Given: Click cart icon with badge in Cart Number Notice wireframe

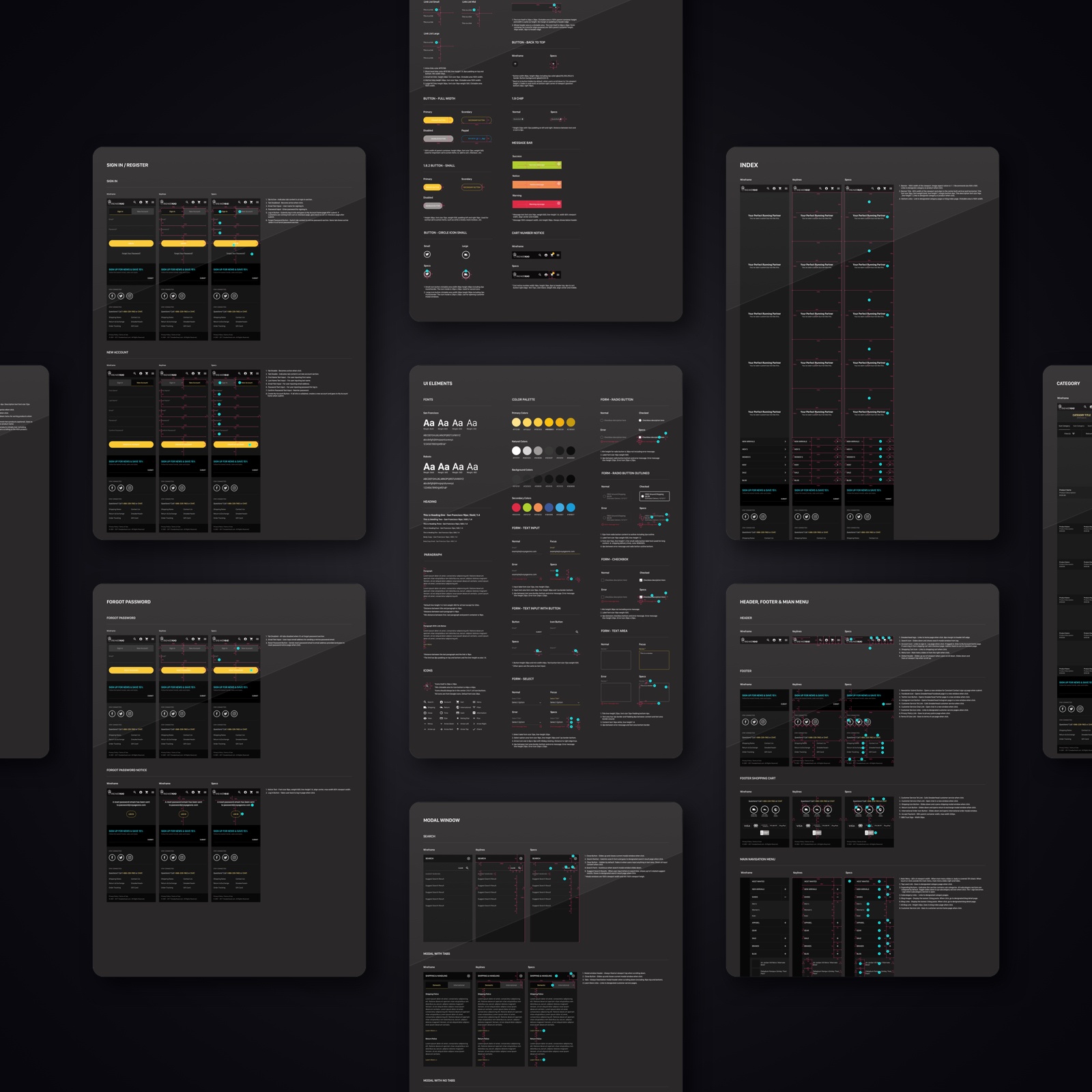Looking at the screenshot, I should pos(552,255).
